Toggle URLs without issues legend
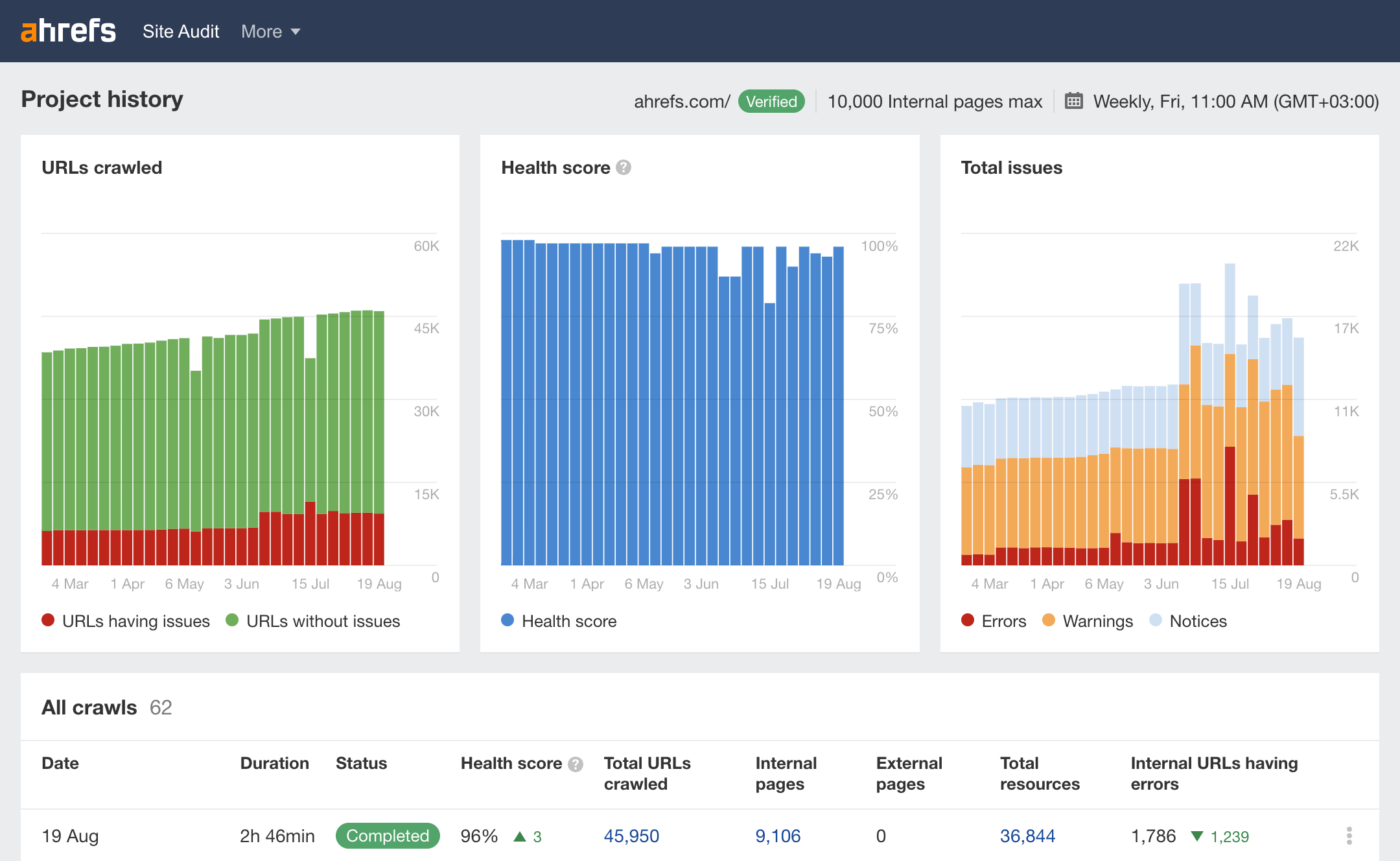The width and height of the screenshot is (1400, 861). coord(313,621)
